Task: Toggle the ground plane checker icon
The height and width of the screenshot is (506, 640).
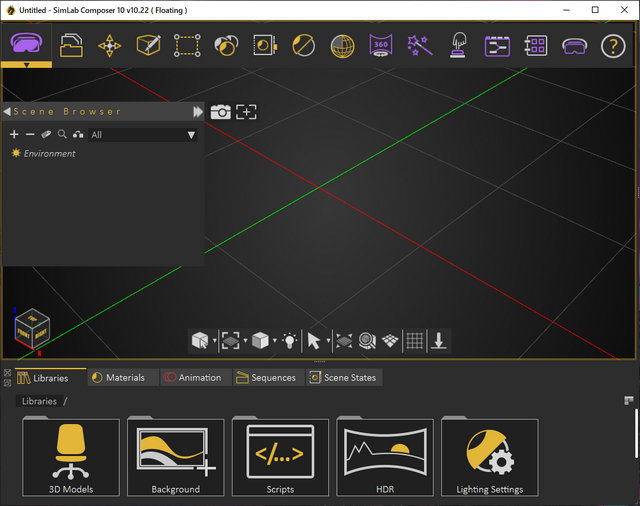Action: pyautogui.click(x=390, y=341)
